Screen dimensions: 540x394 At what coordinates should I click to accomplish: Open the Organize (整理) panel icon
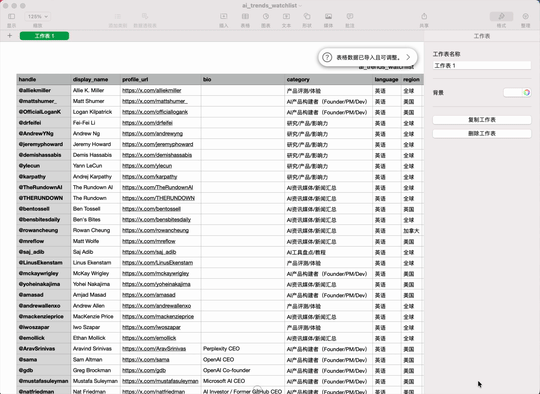(526, 17)
